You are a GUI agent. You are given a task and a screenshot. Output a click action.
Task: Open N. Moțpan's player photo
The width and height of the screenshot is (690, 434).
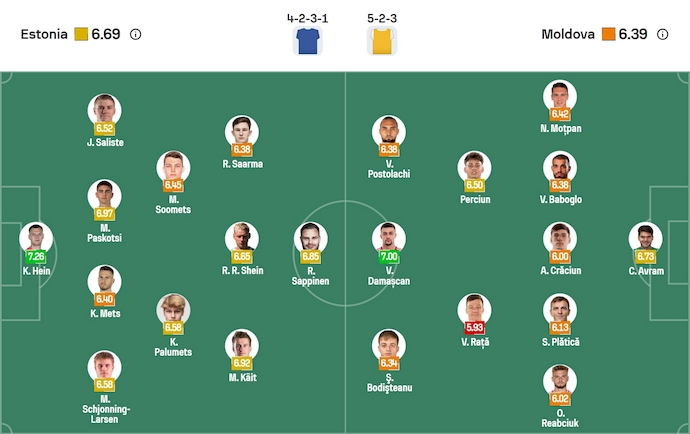pyautogui.click(x=560, y=96)
